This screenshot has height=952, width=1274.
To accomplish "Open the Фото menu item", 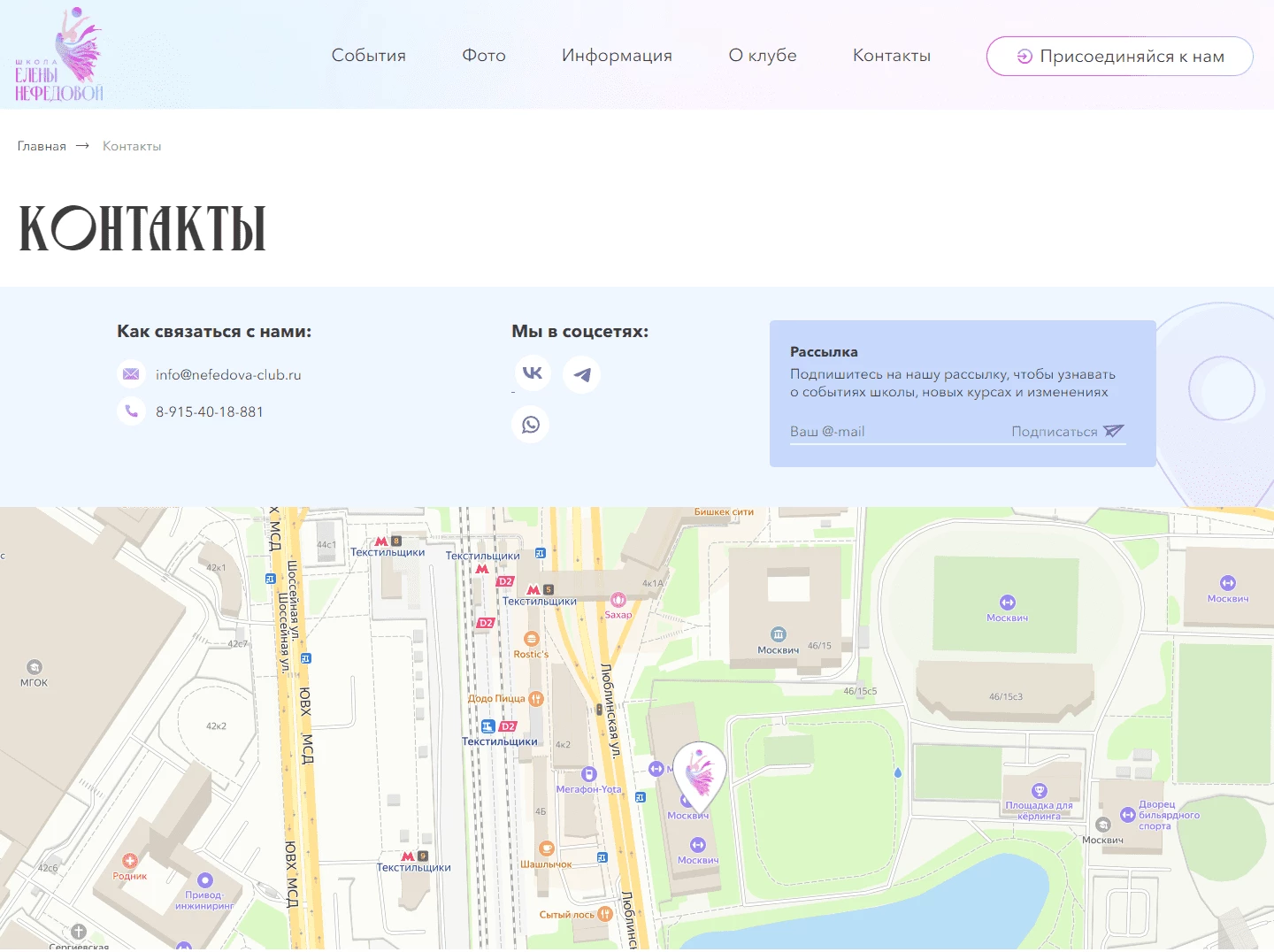I will (x=484, y=55).
